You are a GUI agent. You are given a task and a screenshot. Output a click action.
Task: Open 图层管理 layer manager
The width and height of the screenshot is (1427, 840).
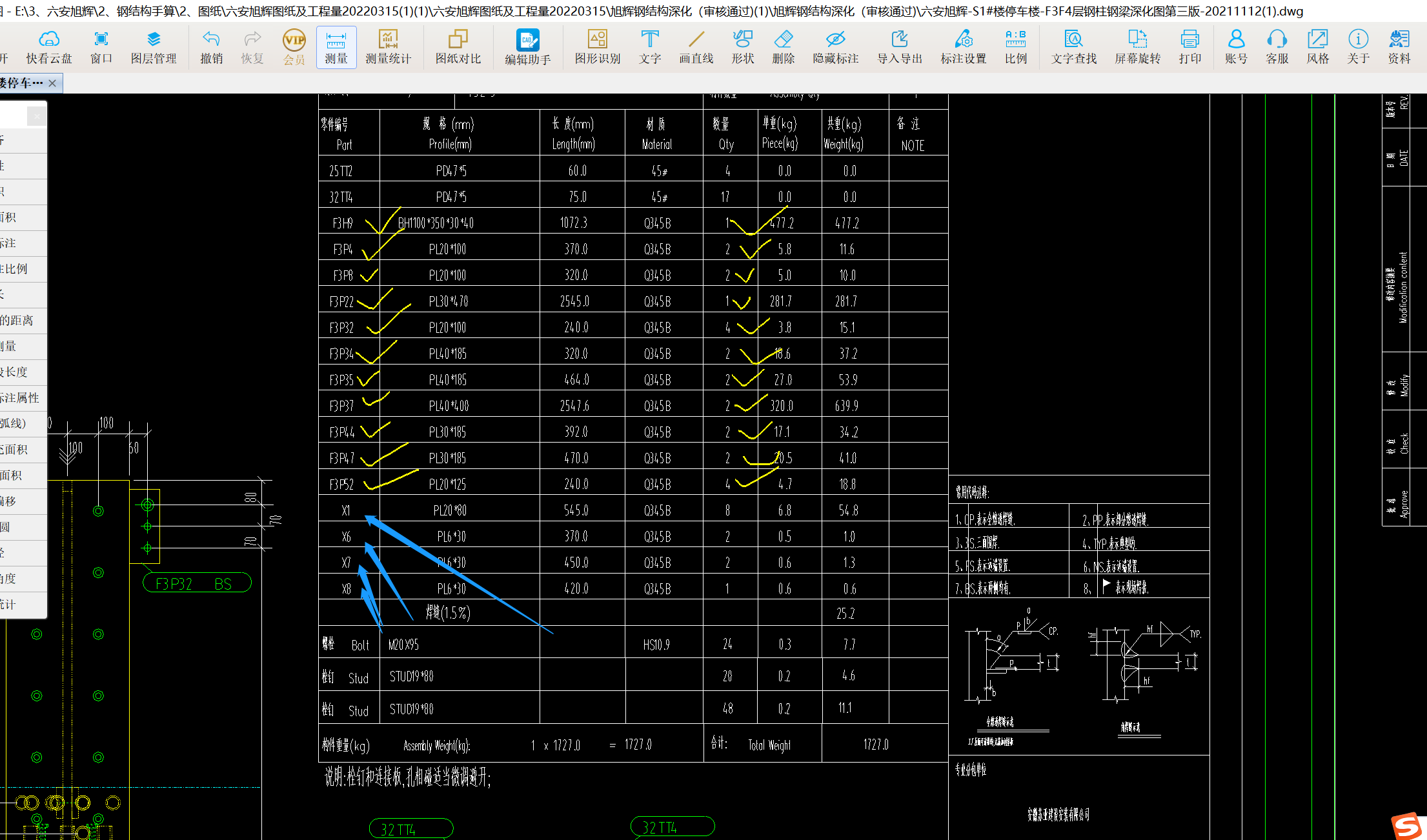click(x=154, y=47)
